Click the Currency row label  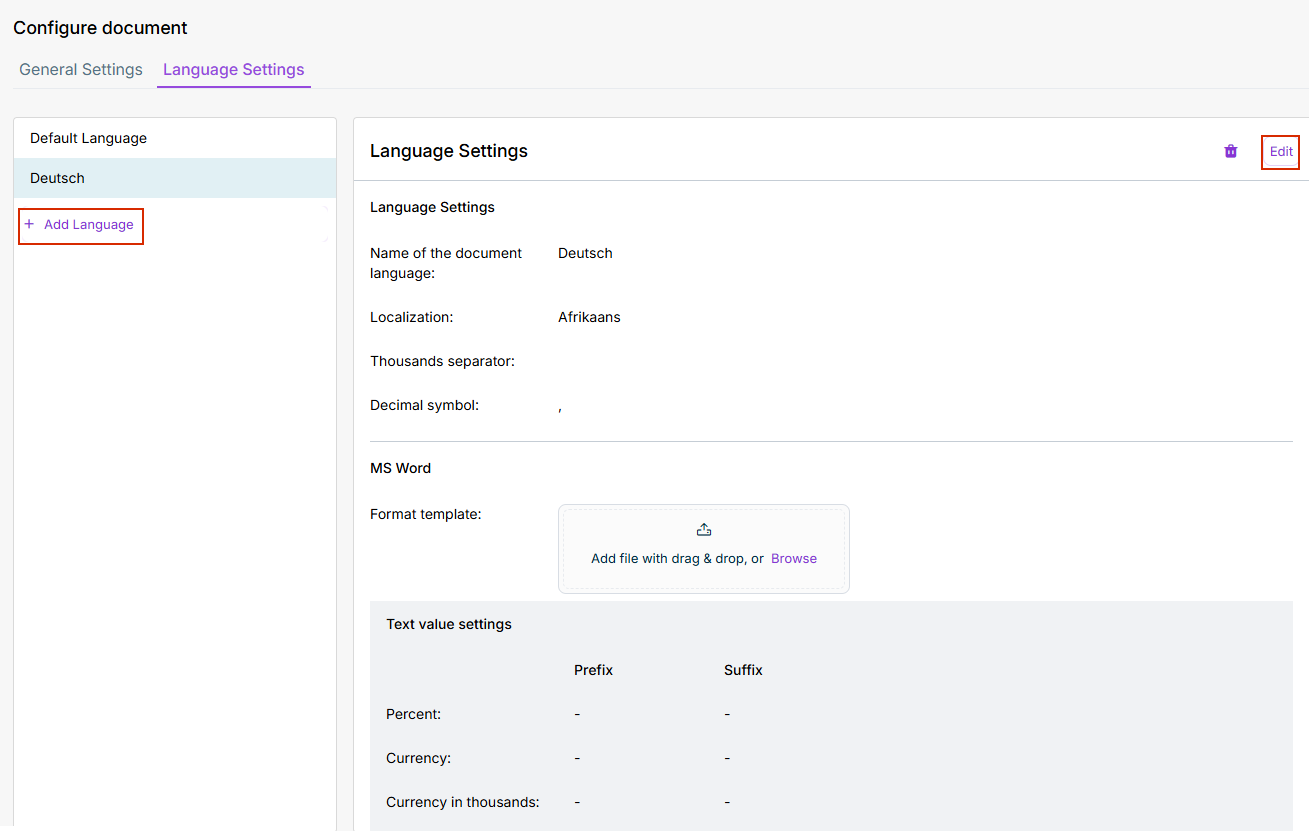pos(419,758)
